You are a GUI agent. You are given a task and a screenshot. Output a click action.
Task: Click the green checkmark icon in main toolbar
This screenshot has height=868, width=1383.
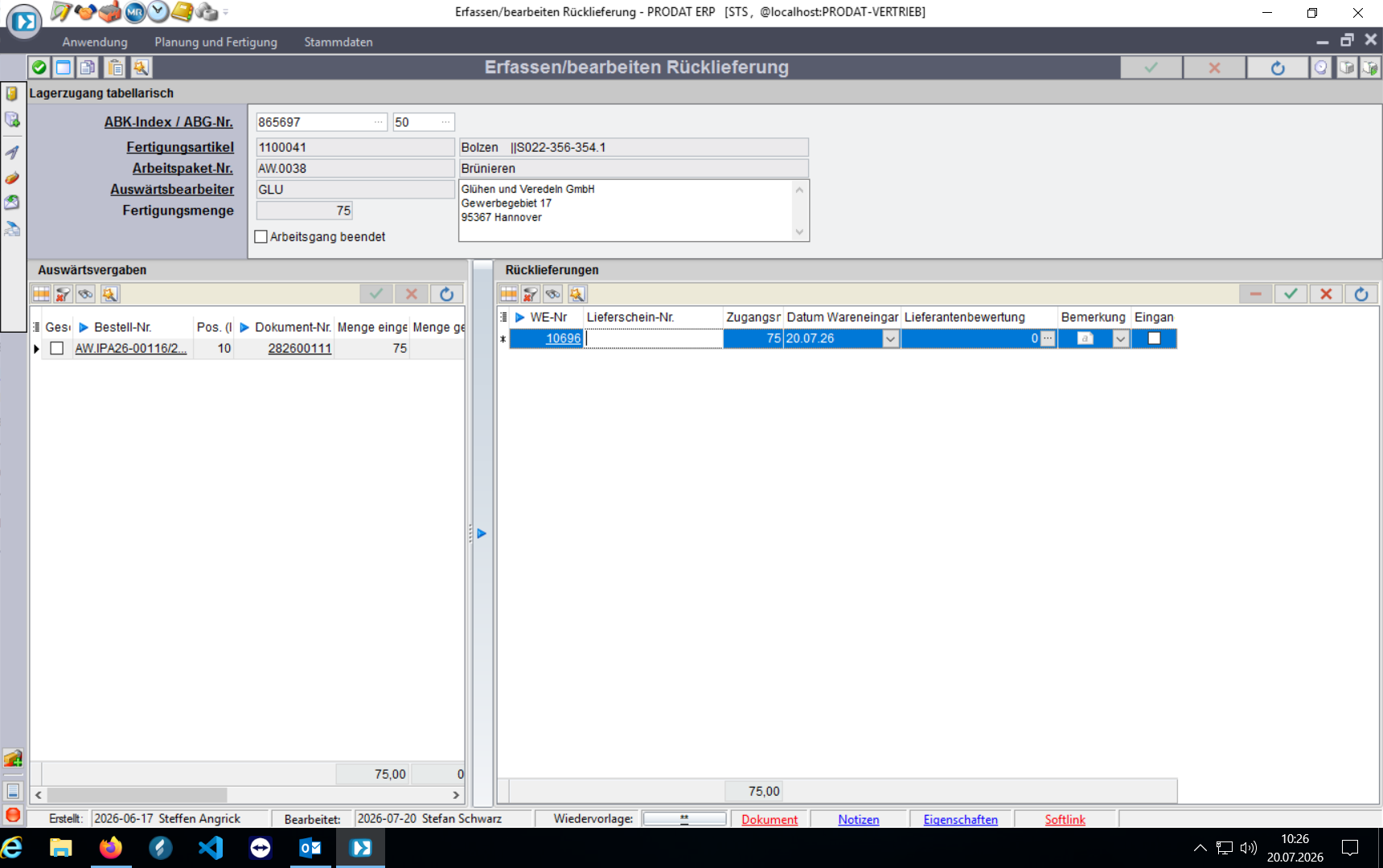point(39,68)
